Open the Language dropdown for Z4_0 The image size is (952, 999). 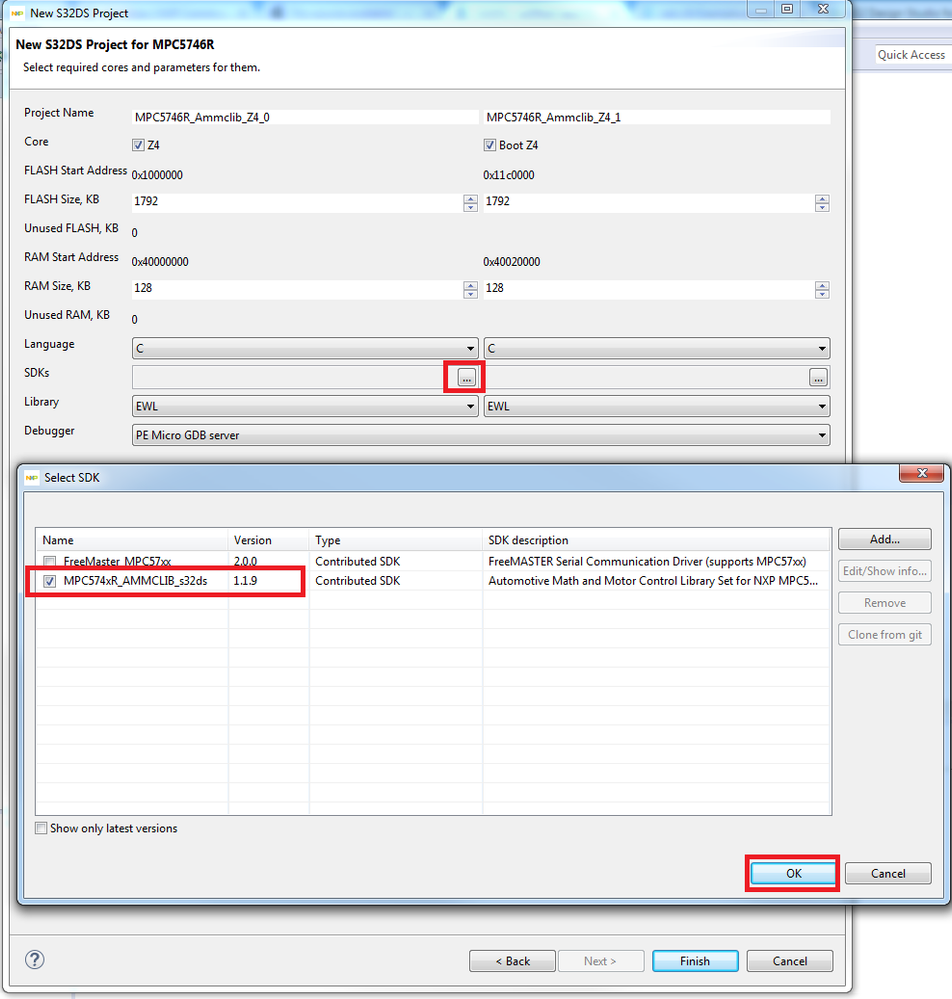pyautogui.click(x=305, y=349)
